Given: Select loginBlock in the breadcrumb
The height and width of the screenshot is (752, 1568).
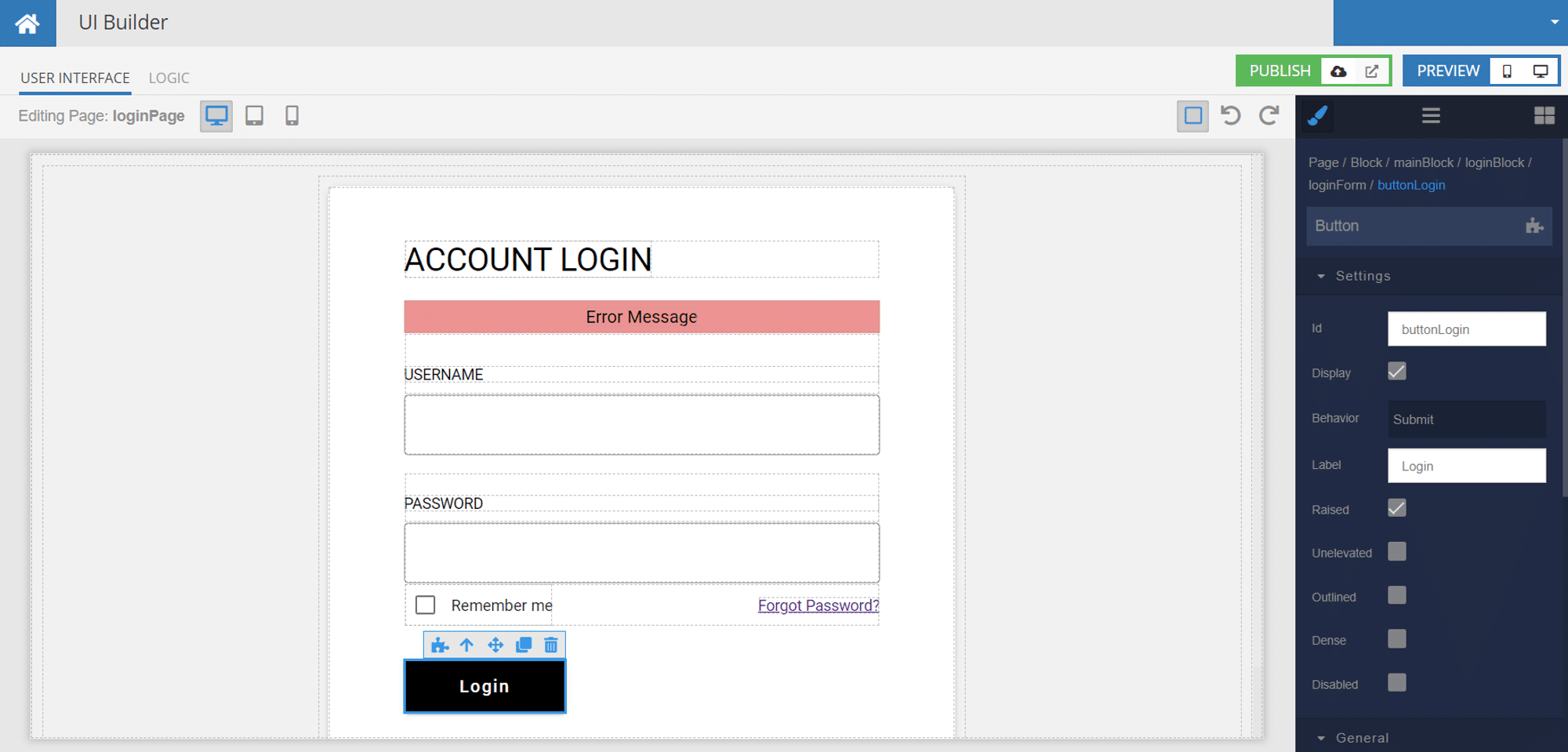Looking at the screenshot, I should click(x=1494, y=163).
